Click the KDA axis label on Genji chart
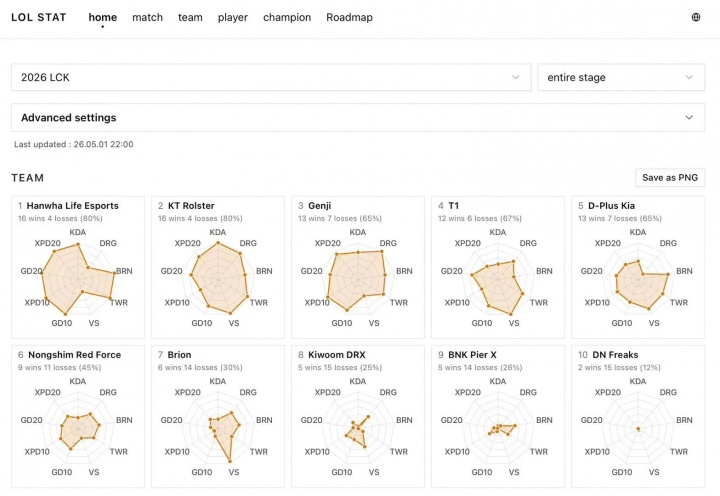Screen dimensions: 720x496 coord(358,232)
